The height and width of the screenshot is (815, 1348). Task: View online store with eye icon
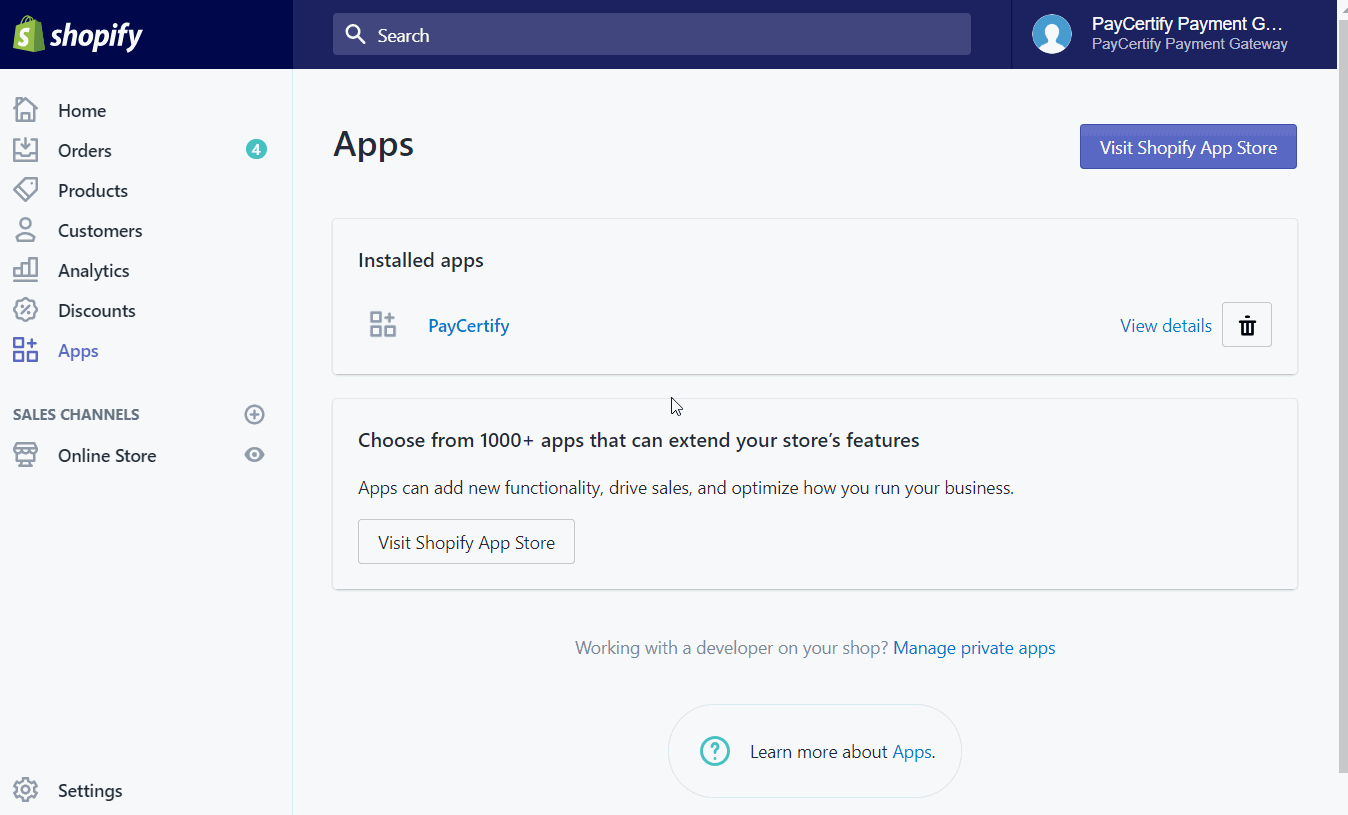tap(255, 454)
